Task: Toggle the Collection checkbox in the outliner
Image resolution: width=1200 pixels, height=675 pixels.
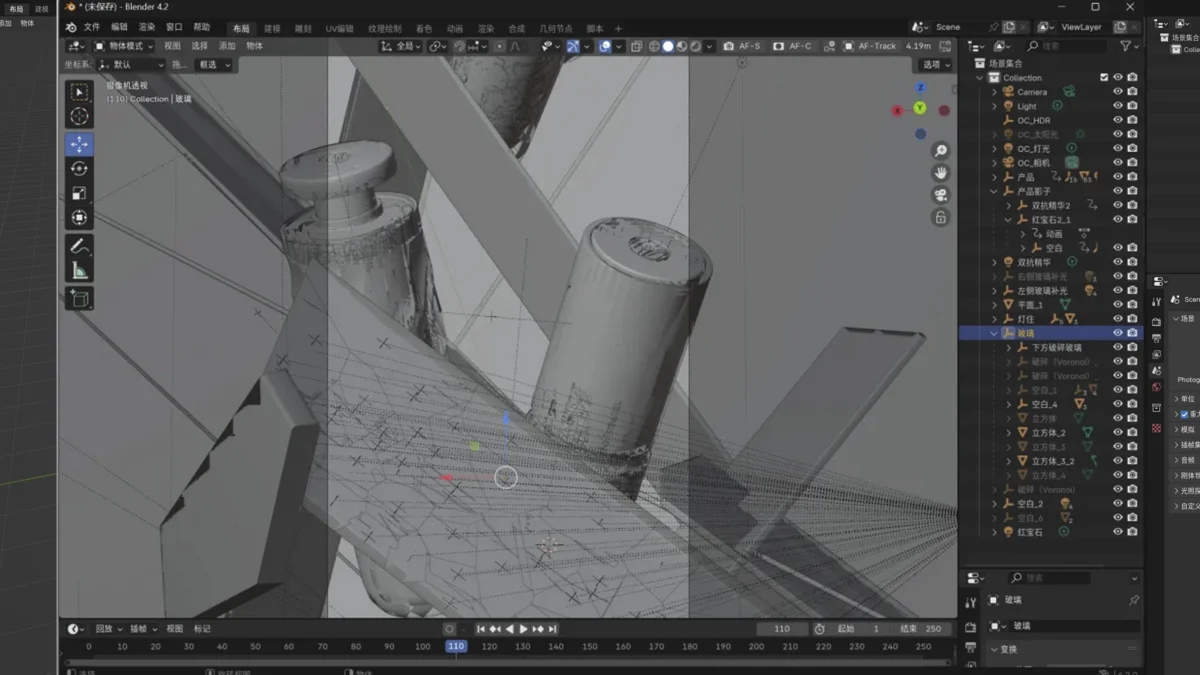Action: [x=1103, y=77]
